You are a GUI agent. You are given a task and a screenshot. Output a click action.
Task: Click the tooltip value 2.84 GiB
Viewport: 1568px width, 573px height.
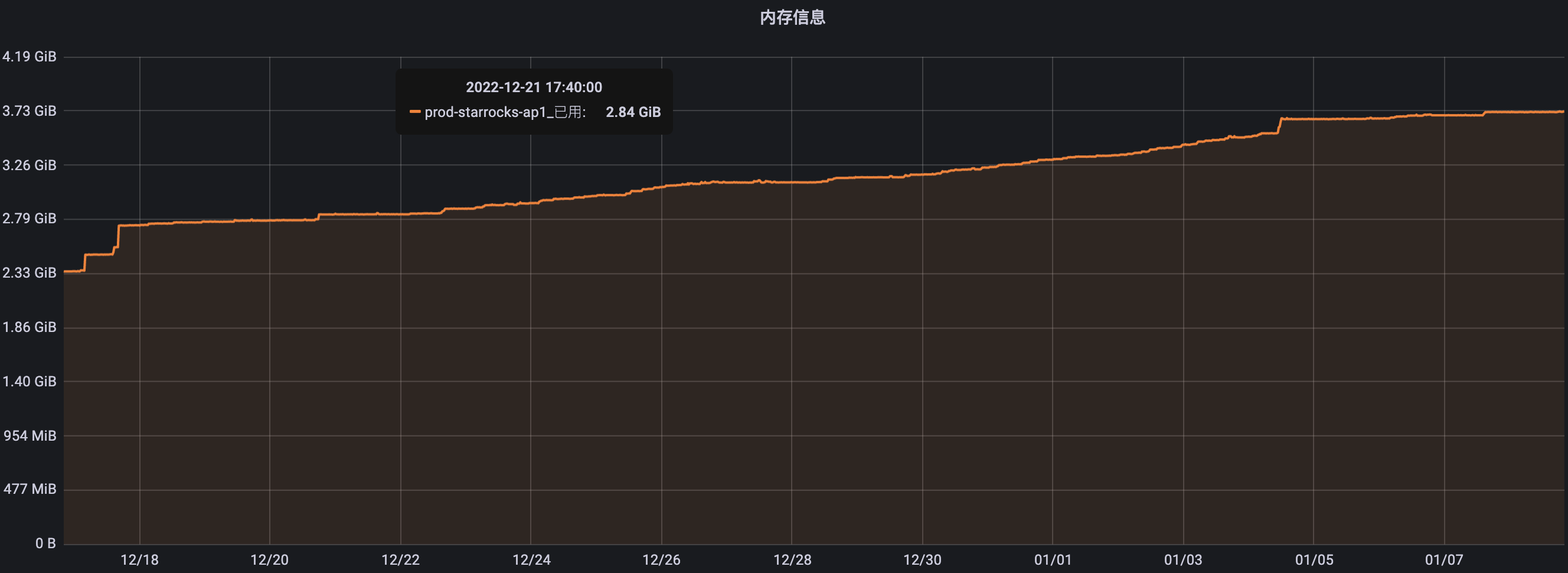[633, 112]
